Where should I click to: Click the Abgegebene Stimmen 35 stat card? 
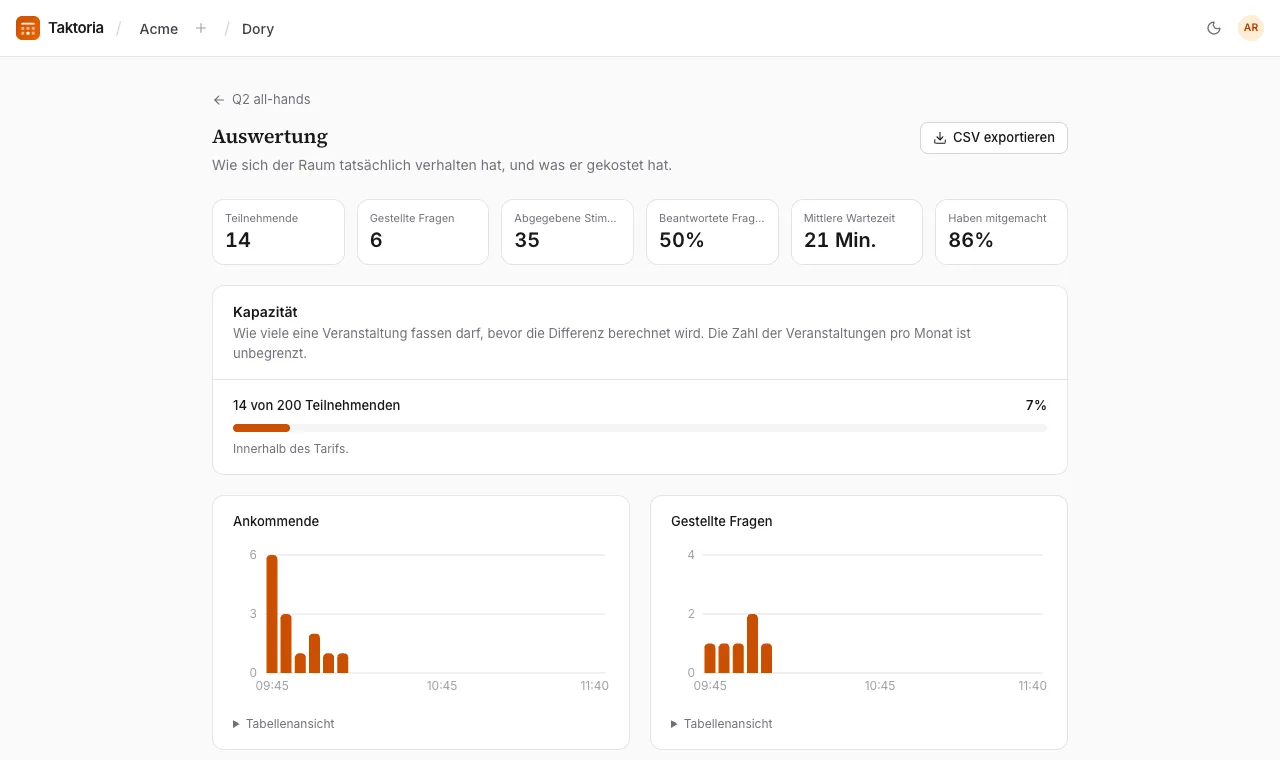click(x=567, y=232)
